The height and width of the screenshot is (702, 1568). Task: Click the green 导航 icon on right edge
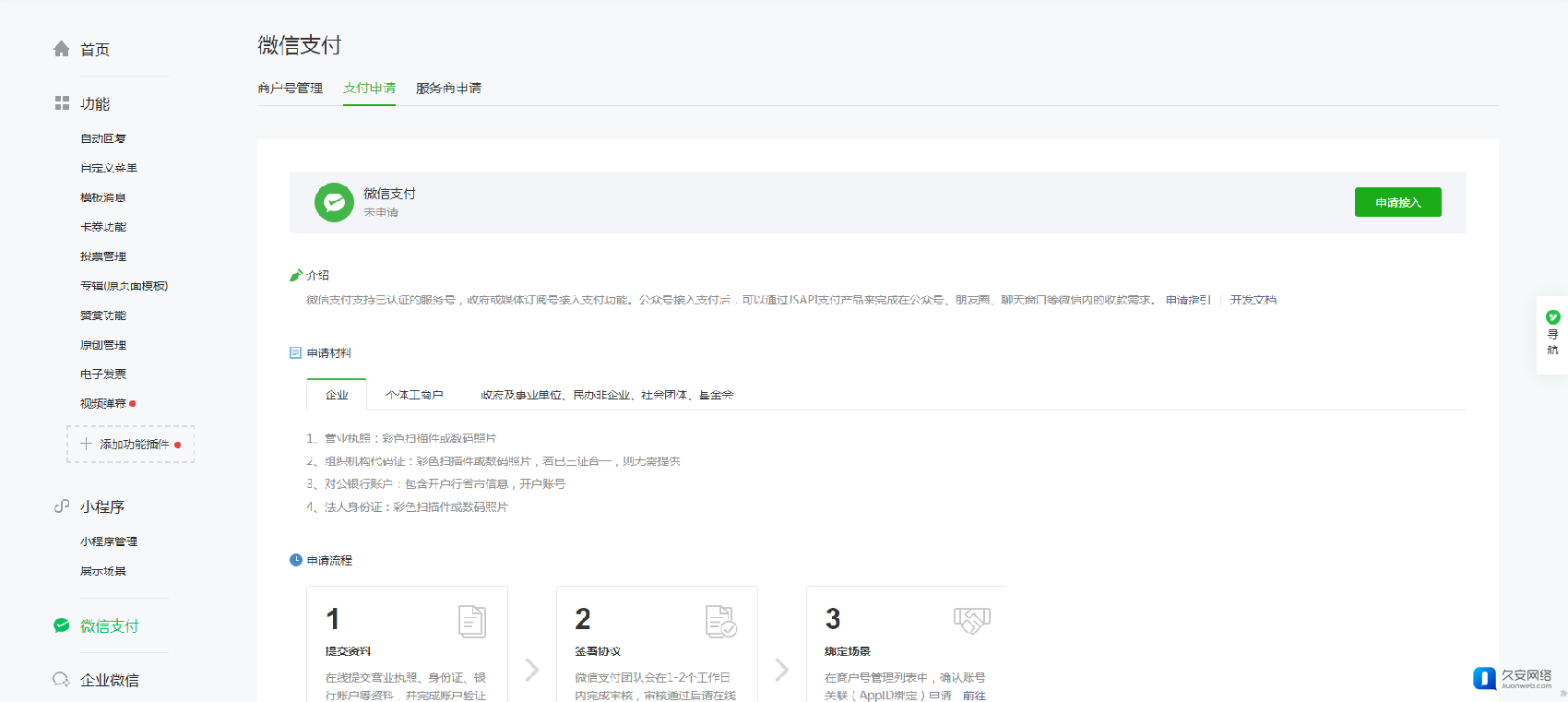[x=1553, y=316]
